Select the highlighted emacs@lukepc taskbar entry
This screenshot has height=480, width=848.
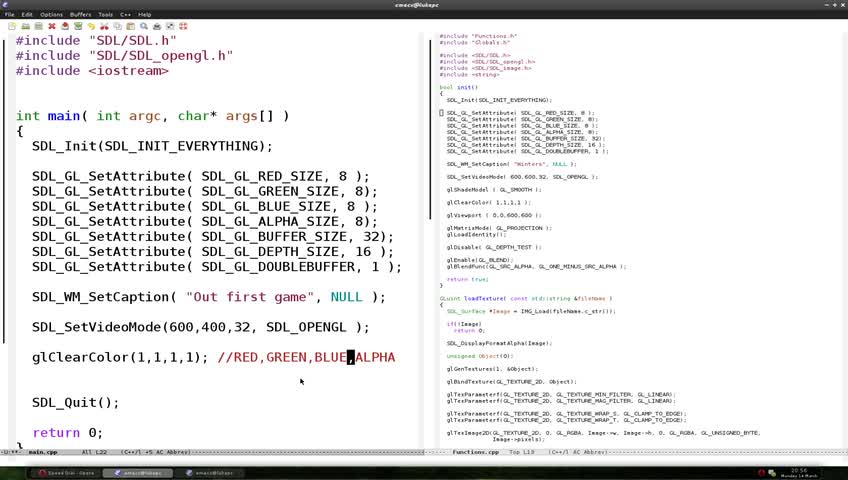(138, 473)
